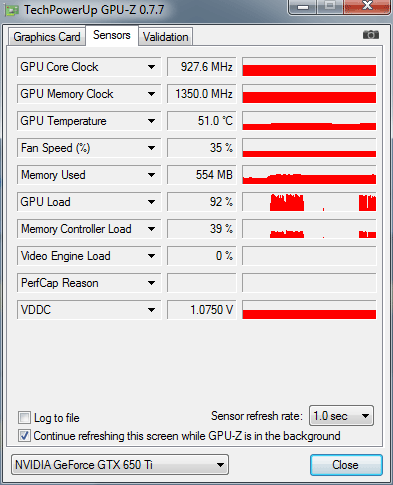Minimize the GPU-Z window
The width and height of the screenshot is (393, 485).
pos(303,7)
